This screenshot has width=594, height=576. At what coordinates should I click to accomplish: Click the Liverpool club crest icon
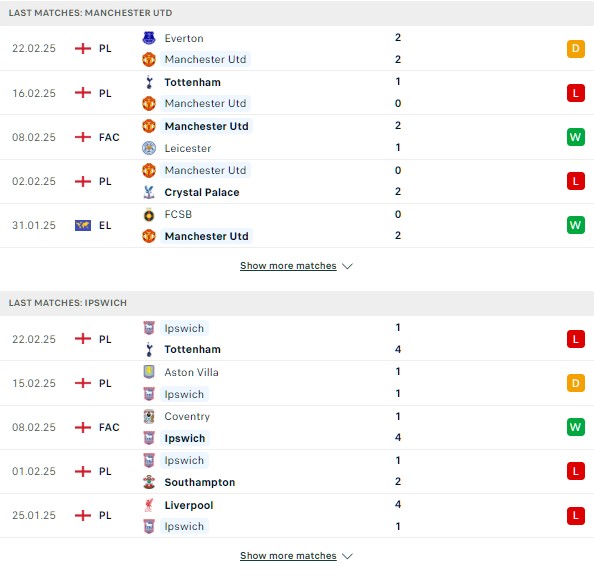point(149,505)
